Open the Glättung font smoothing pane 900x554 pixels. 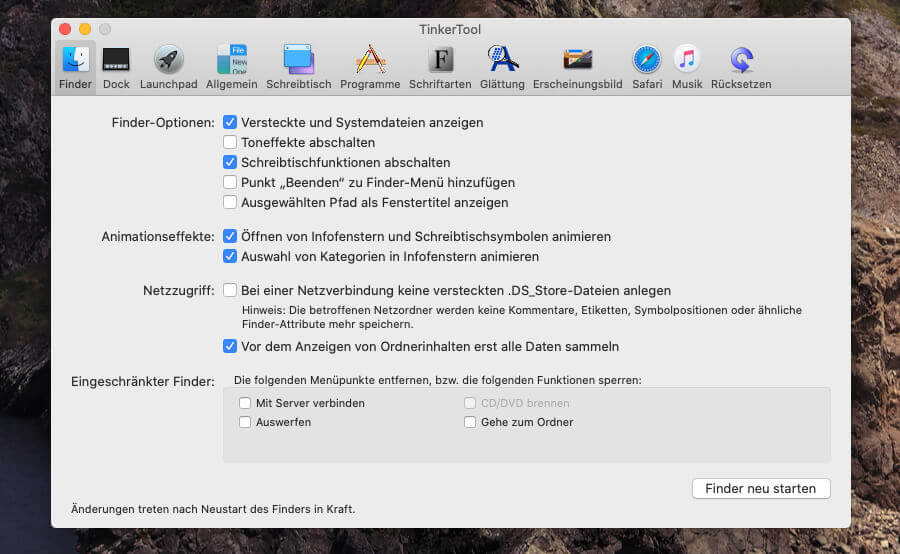[502, 67]
